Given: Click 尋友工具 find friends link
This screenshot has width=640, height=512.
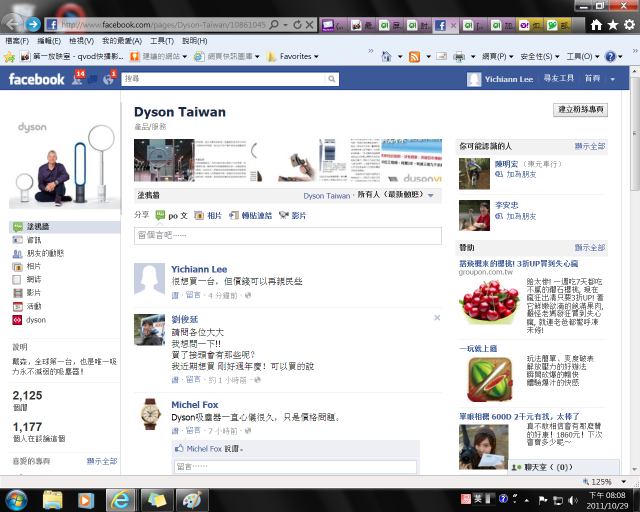Looking at the screenshot, I should 558,78.
